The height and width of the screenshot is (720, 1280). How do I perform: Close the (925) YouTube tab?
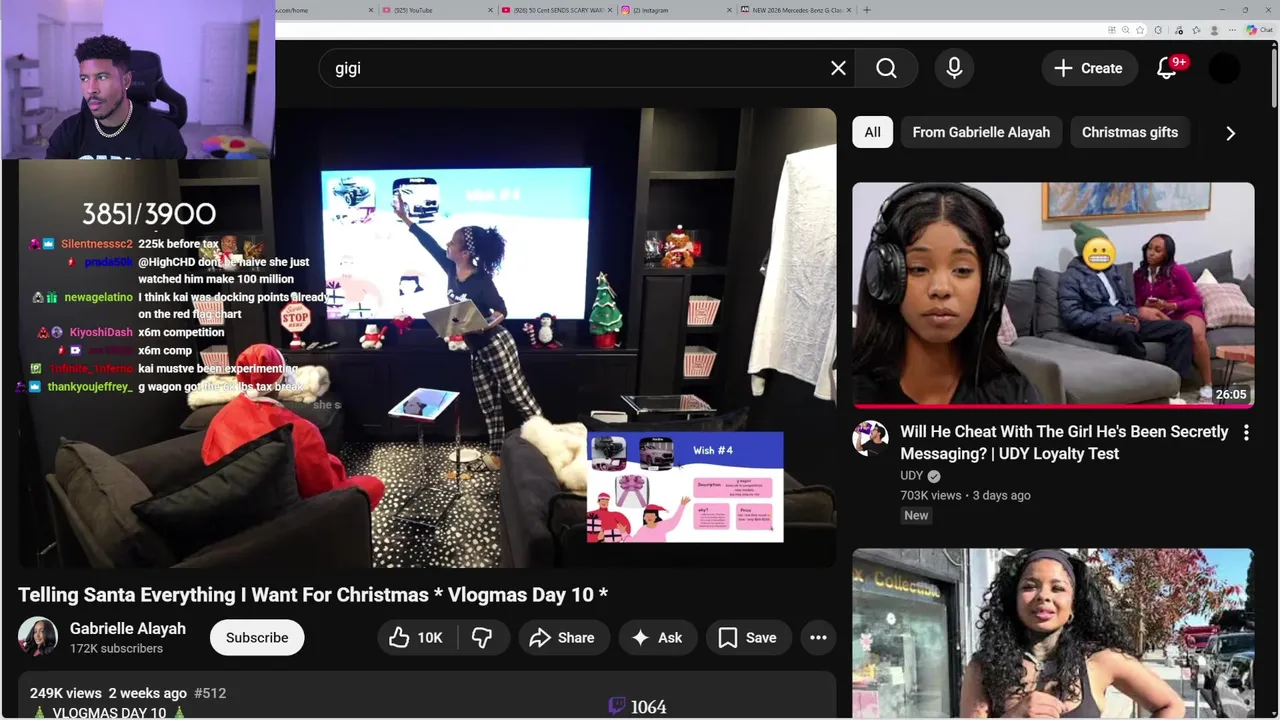[491, 10]
